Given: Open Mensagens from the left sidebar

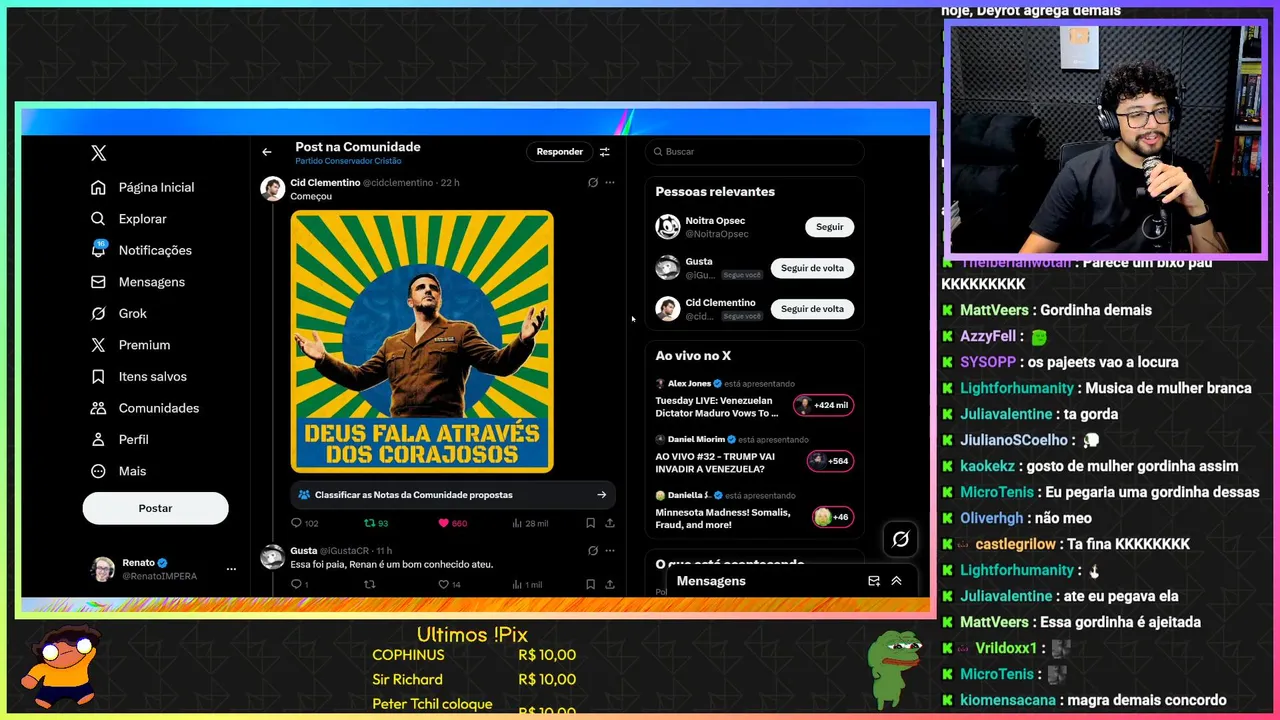Looking at the screenshot, I should (x=138, y=282).
